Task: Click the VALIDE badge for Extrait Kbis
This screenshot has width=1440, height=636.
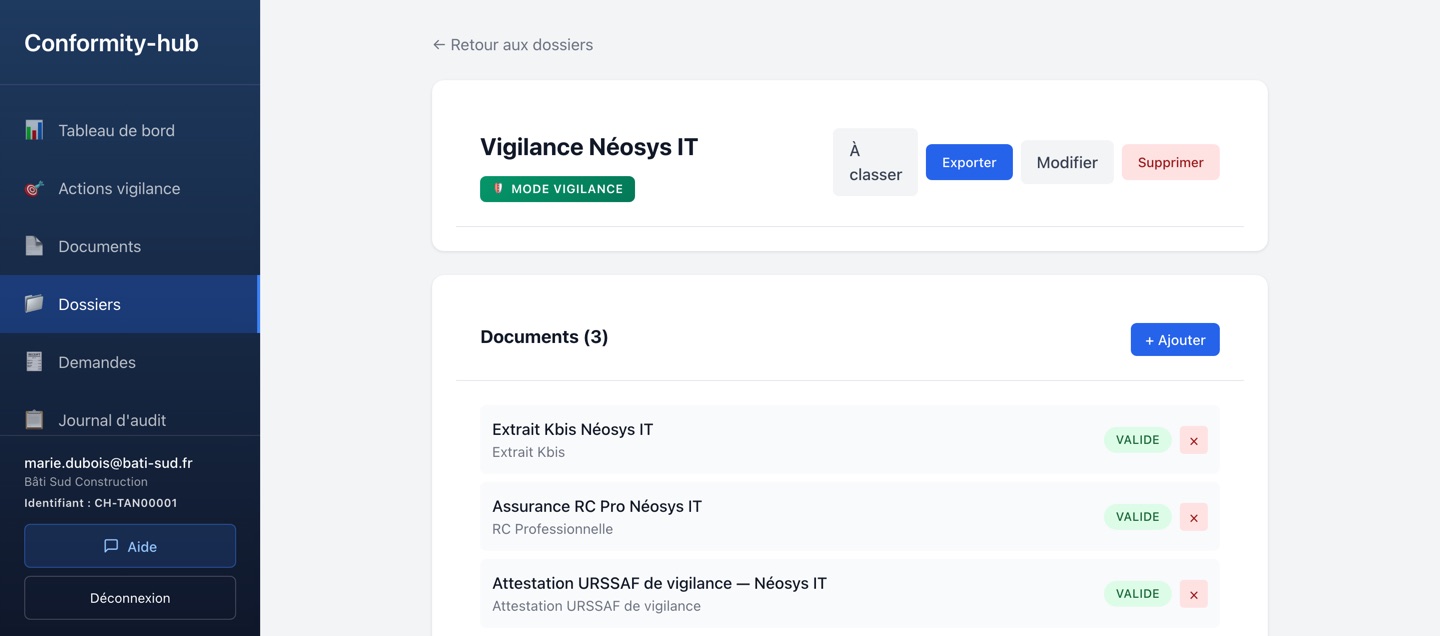Action: (1138, 440)
